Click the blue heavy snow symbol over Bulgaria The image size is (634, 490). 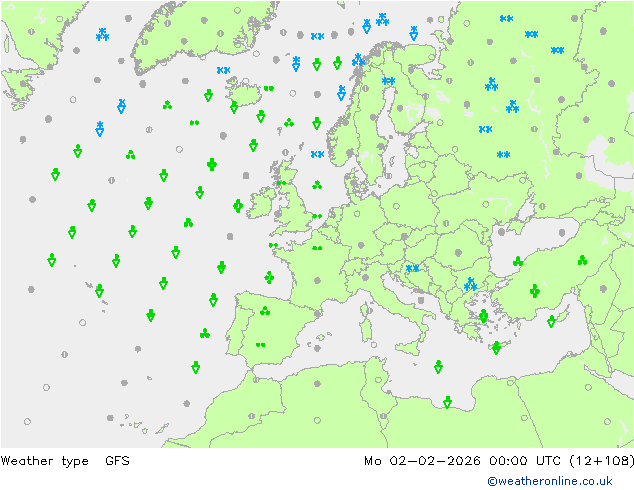(470, 284)
